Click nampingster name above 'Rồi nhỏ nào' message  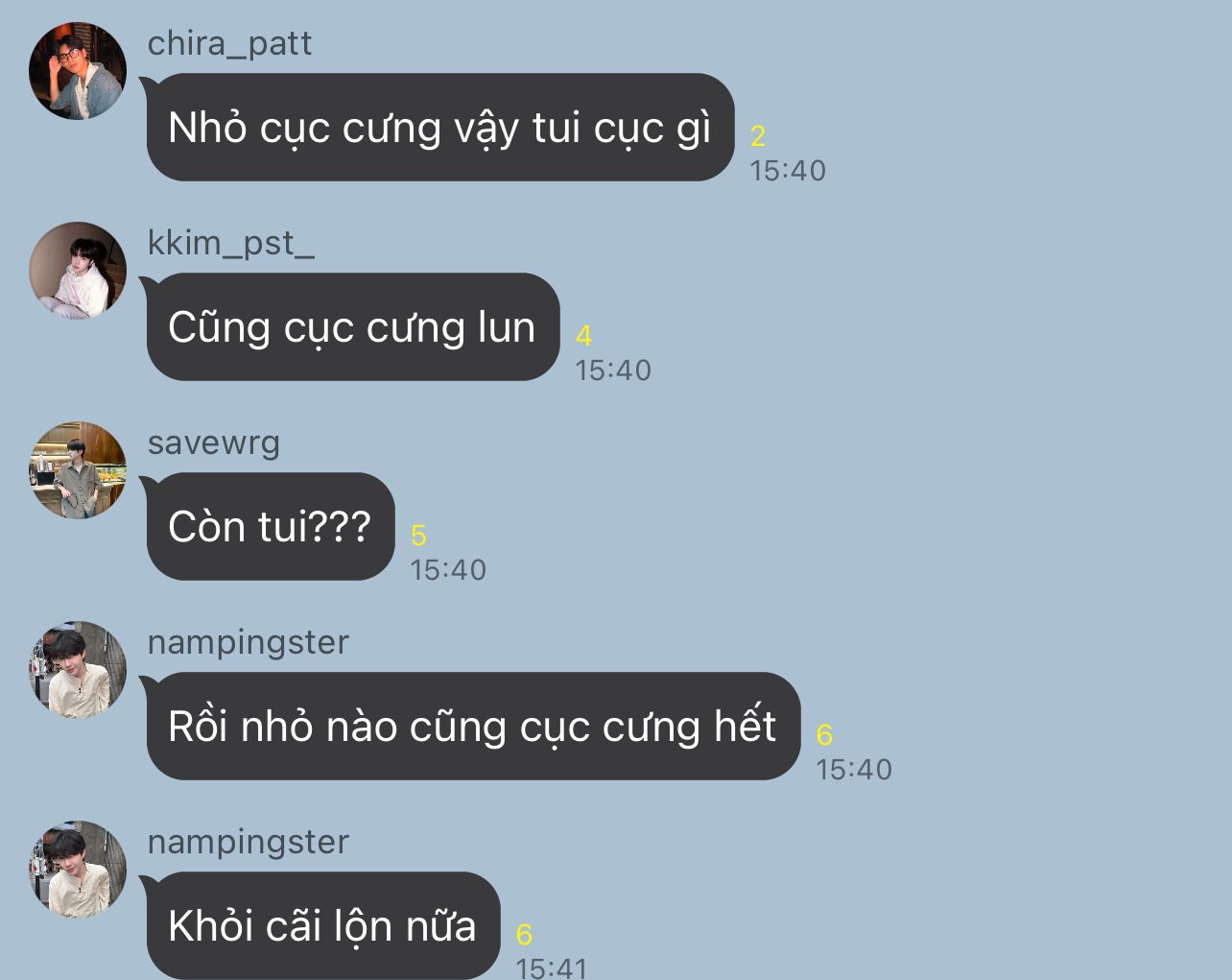(x=248, y=643)
